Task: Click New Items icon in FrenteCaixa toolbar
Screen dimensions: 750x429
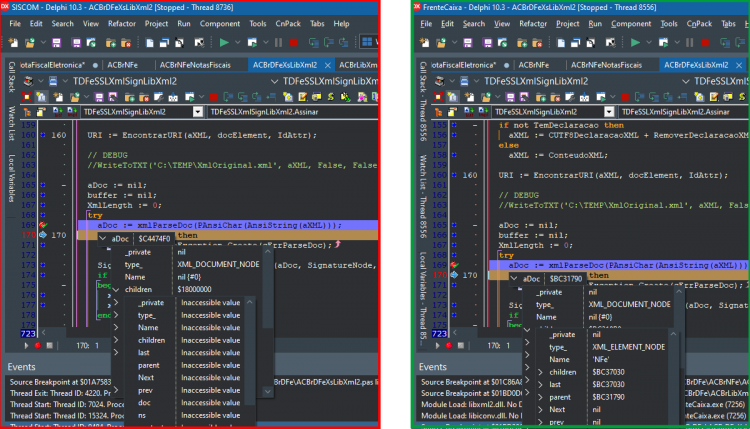Action: (x=425, y=43)
